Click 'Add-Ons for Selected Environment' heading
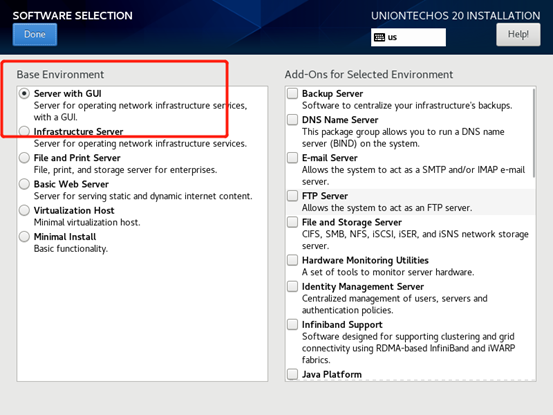This screenshot has height=415, width=553. pos(369,74)
